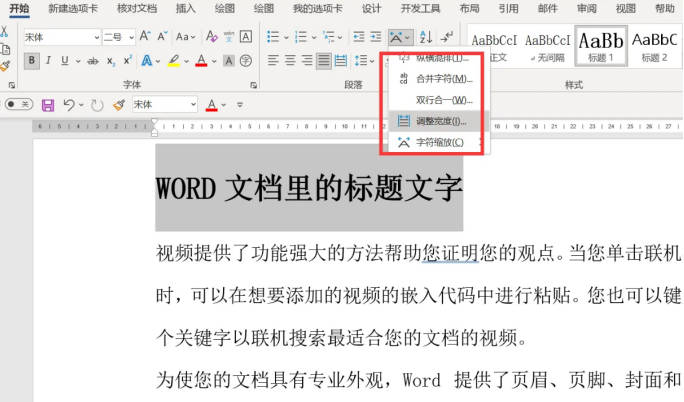Image resolution: width=684 pixels, height=402 pixels.
Task: Apply character border icon
Action: [x=246, y=37]
